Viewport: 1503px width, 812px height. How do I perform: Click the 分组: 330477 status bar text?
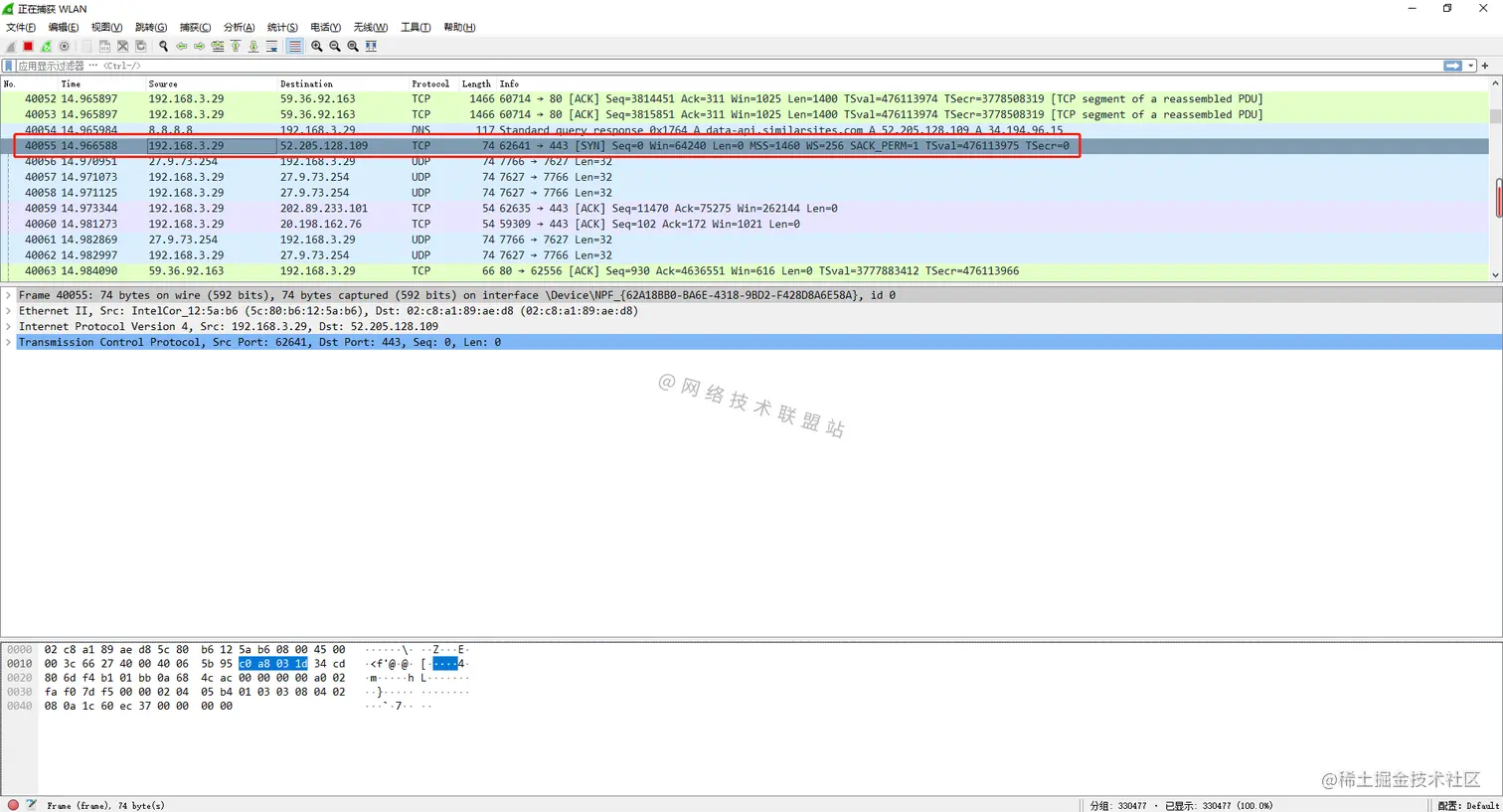click(1118, 805)
